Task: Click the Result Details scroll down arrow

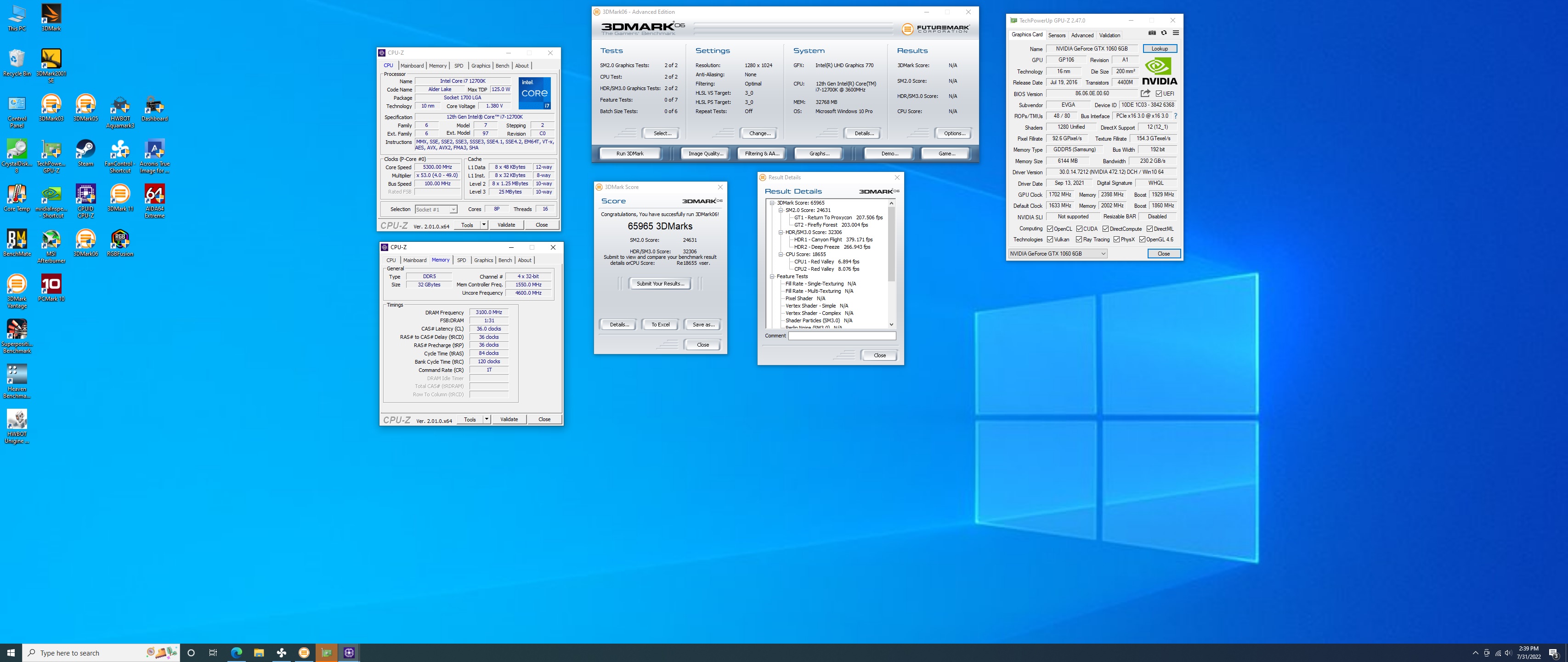Action: pyautogui.click(x=891, y=325)
